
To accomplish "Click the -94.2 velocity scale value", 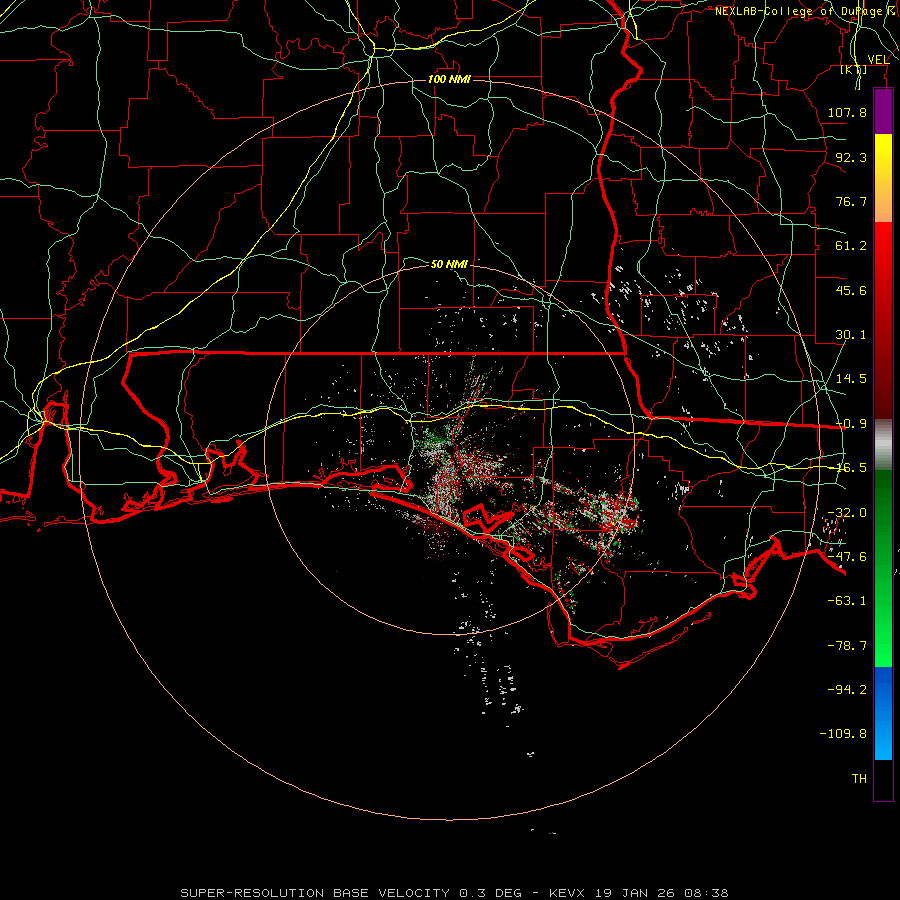I will 847,690.
